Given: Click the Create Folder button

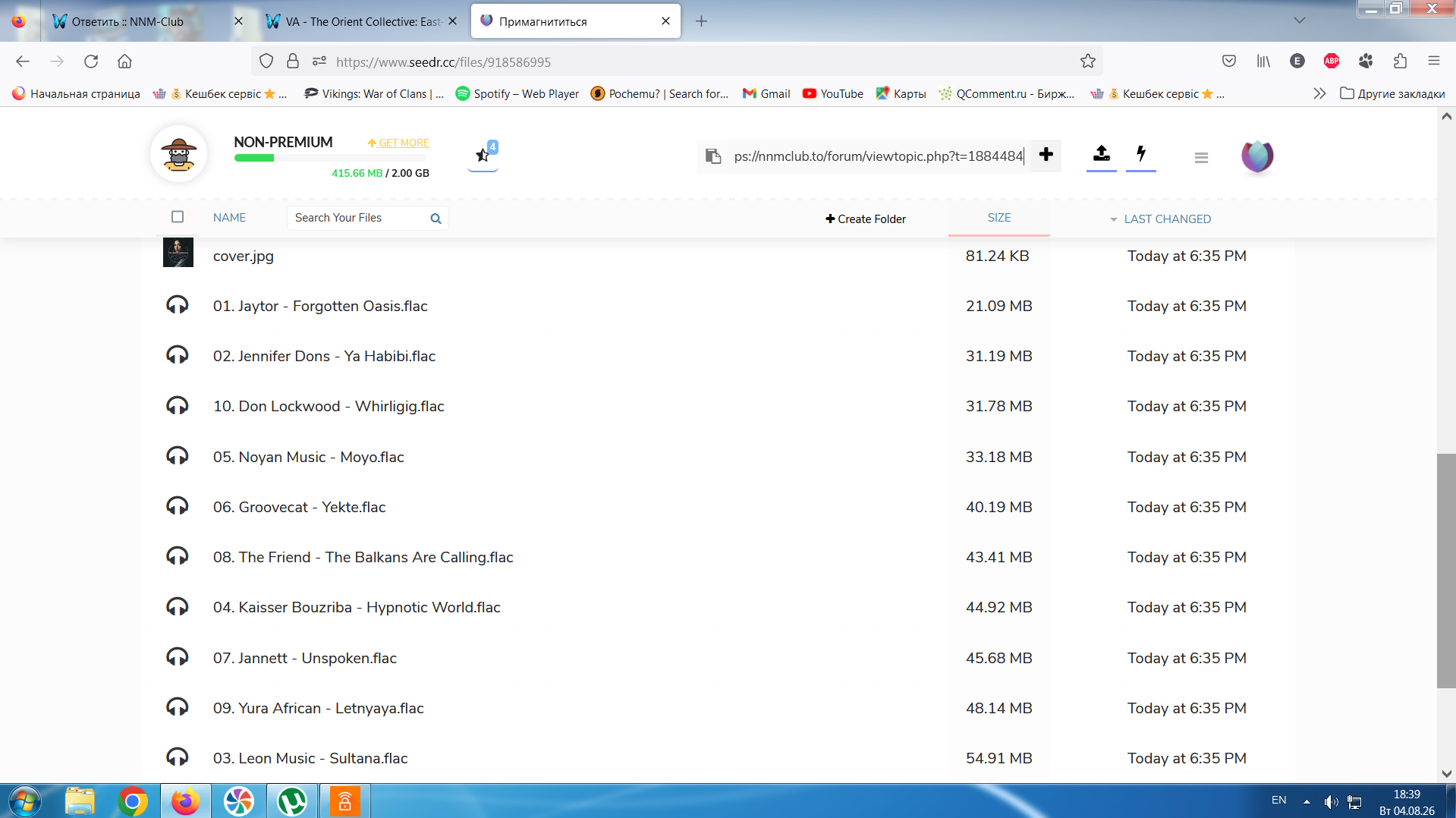Looking at the screenshot, I should click(x=866, y=219).
